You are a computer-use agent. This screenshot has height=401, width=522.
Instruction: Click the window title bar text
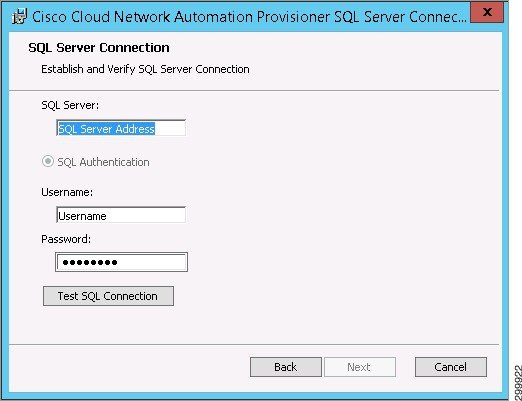coord(249,17)
